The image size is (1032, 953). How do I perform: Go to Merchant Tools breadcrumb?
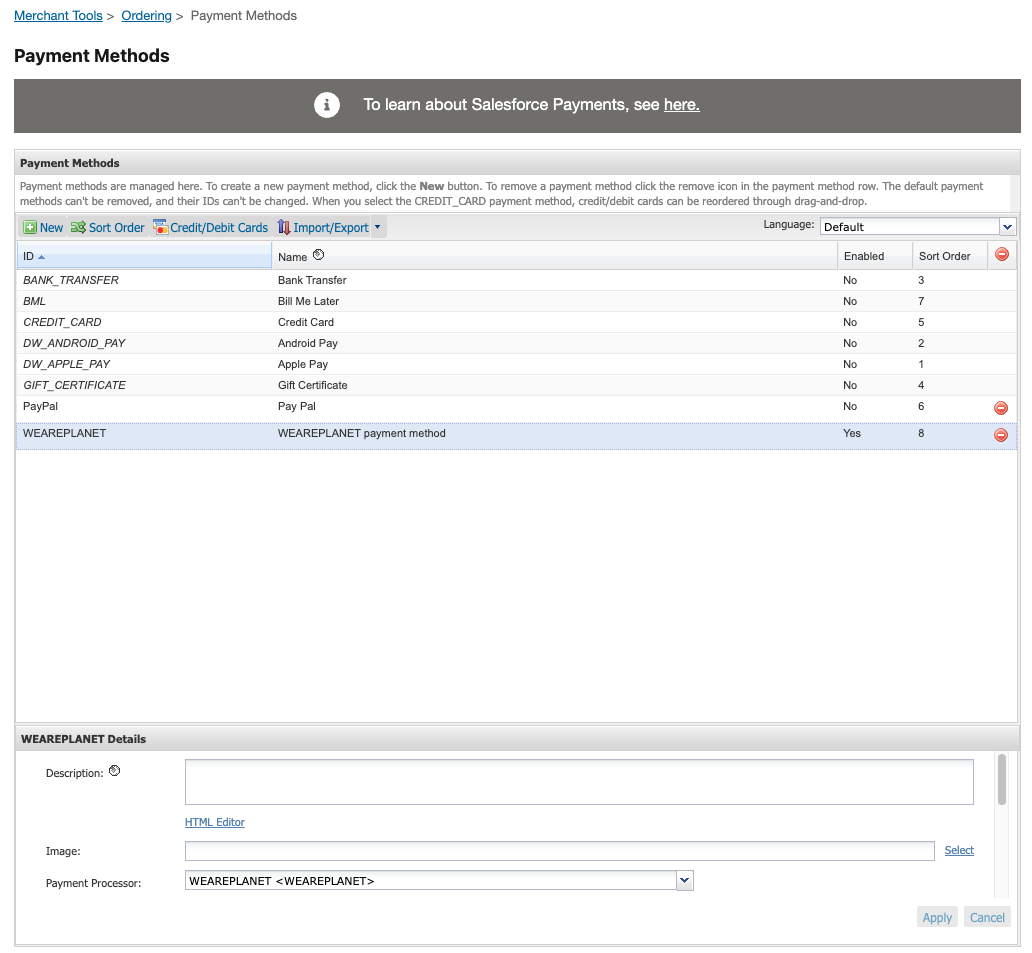(x=58, y=16)
